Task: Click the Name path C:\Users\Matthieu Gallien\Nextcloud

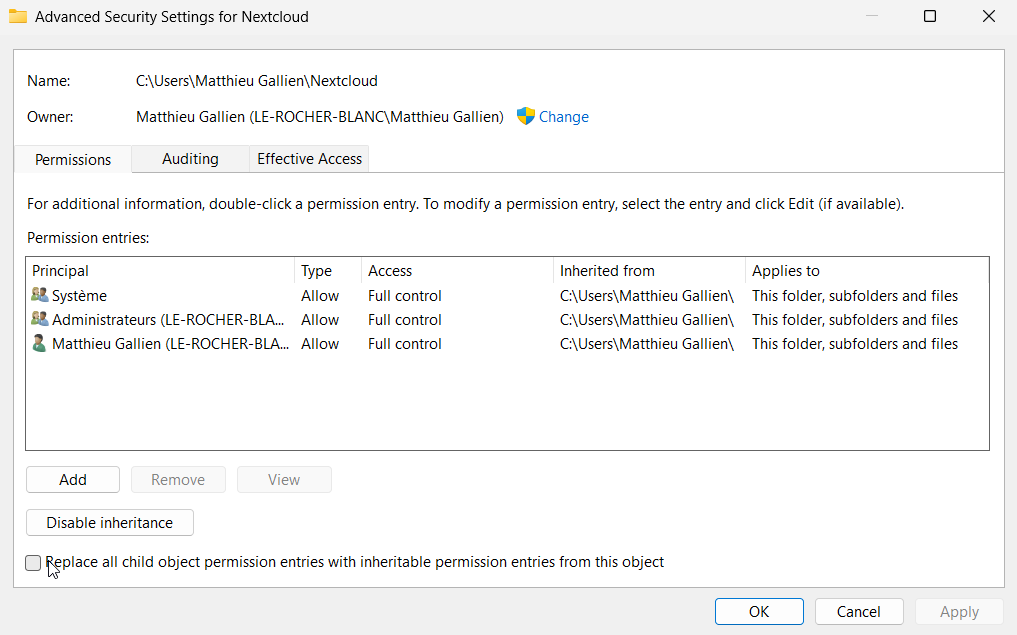Action: [x=257, y=81]
